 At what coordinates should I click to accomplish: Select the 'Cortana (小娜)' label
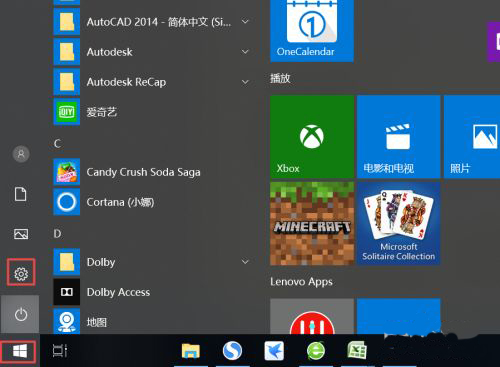pyautogui.click(x=120, y=202)
